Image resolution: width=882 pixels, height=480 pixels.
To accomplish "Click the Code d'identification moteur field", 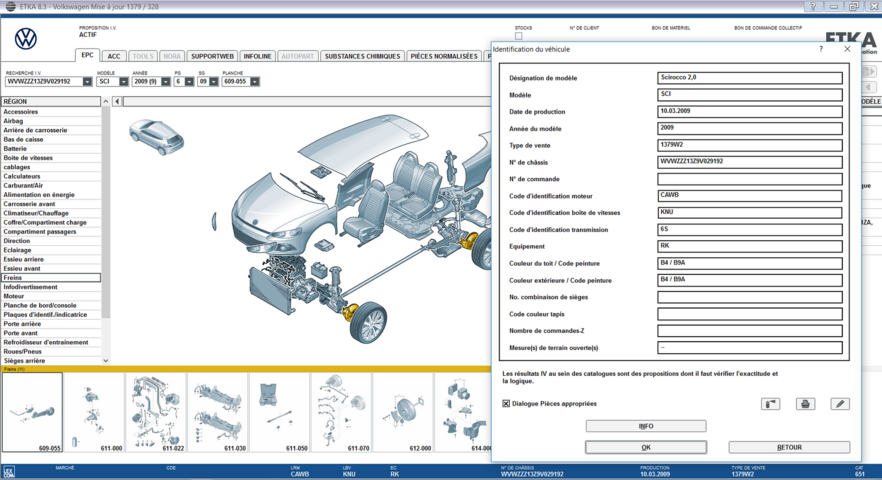I will pyautogui.click(x=749, y=196).
